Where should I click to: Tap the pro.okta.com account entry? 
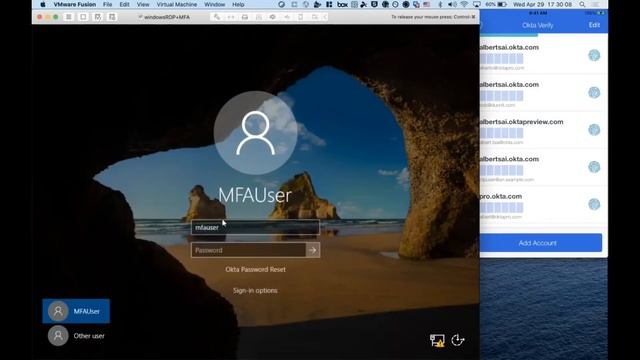pyautogui.click(x=544, y=204)
